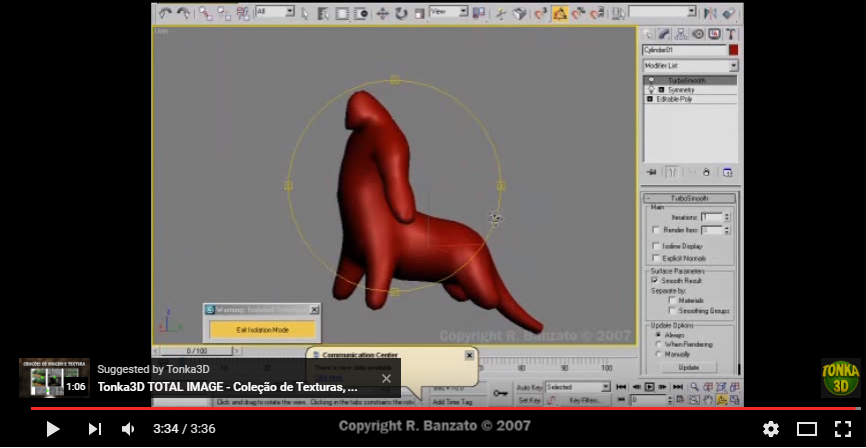Toggle the 3D Snaps icon
Image resolution: width=866 pixels, height=448 pixels.
pos(541,14)
